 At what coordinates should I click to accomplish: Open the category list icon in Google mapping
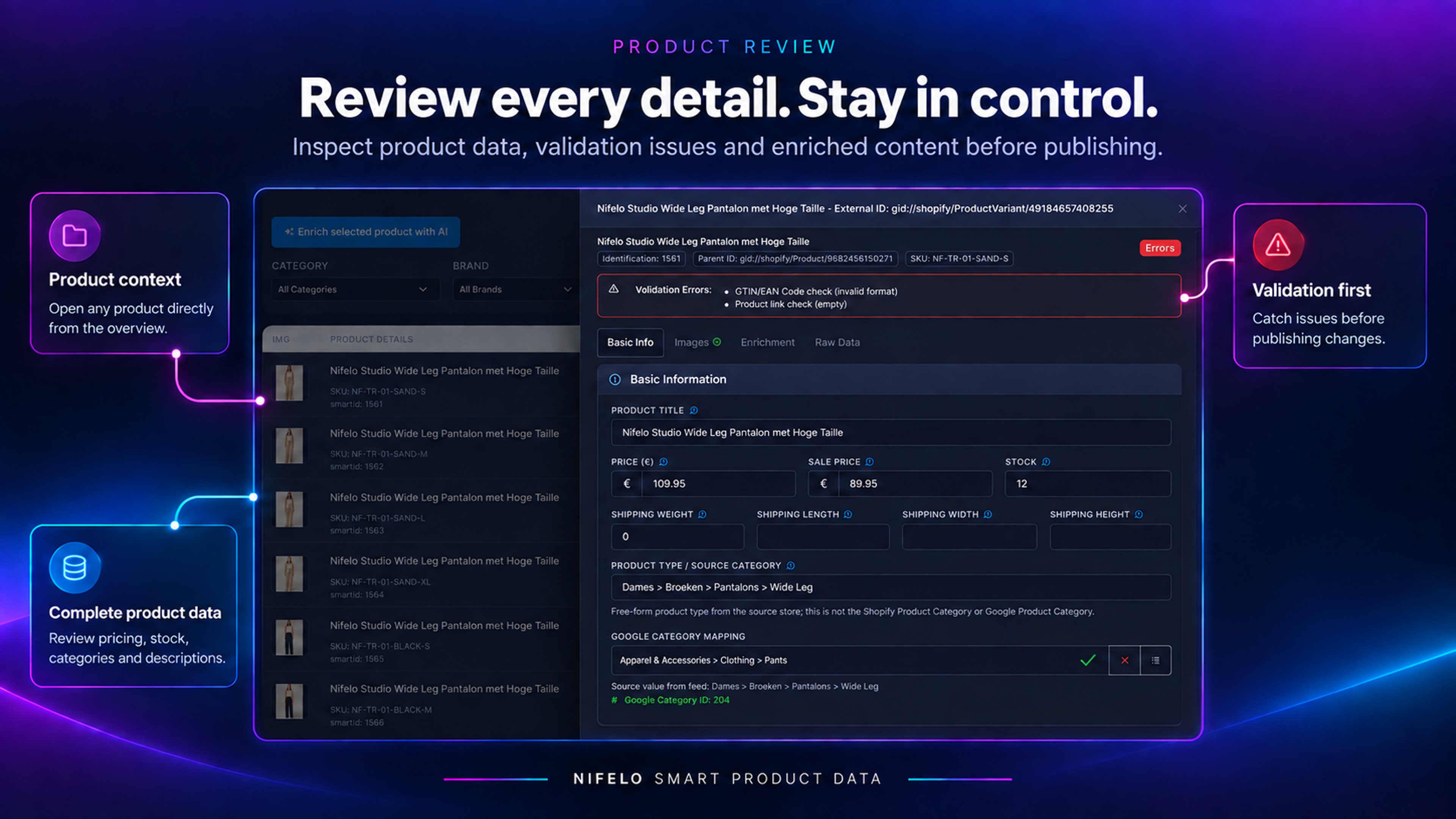[1156, 660]
